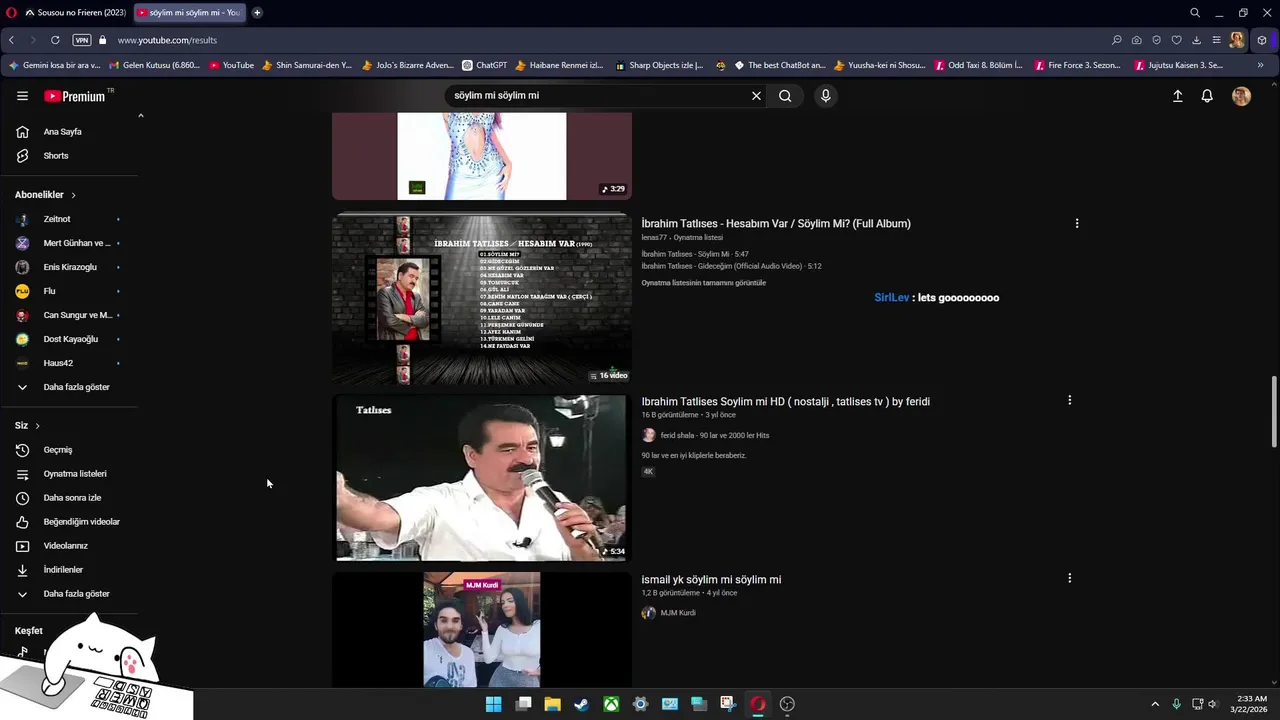
Task: Expand the Abonelikler section heading
Action: 45,195
